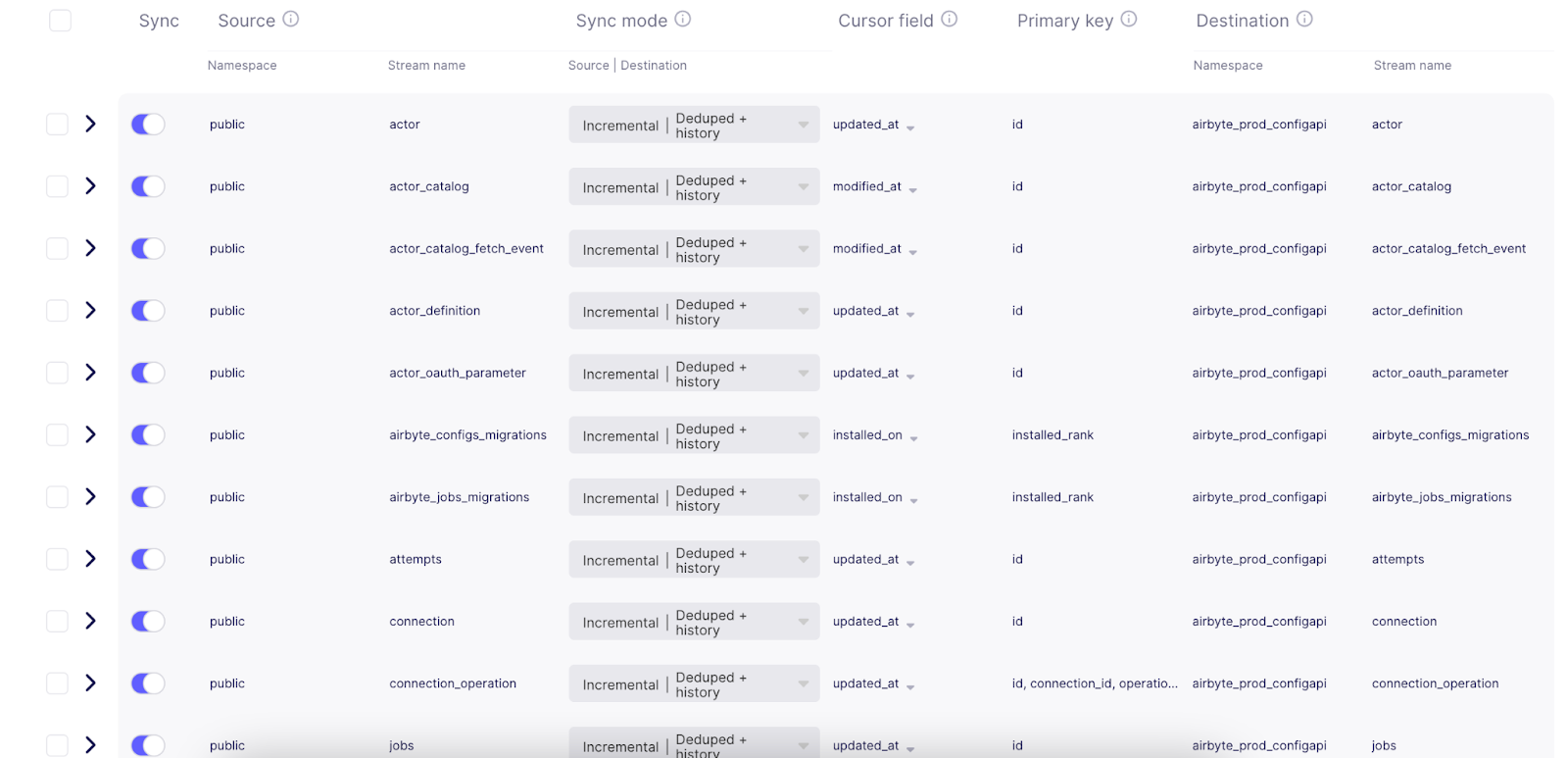This screenshot has height=758, width=1568.
Task: Check the box for the actor row
Action: click(x=58, y=125)
